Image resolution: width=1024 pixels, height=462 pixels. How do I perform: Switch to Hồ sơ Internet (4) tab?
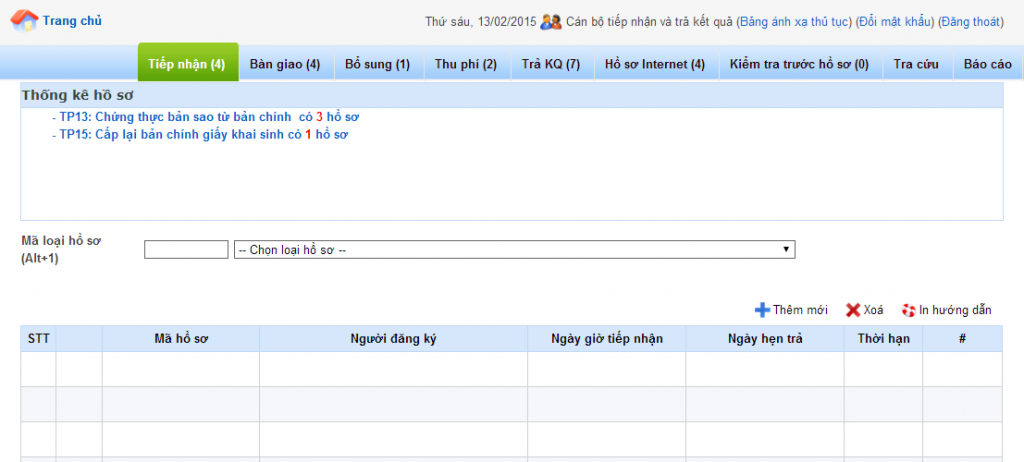click(655, 64)
